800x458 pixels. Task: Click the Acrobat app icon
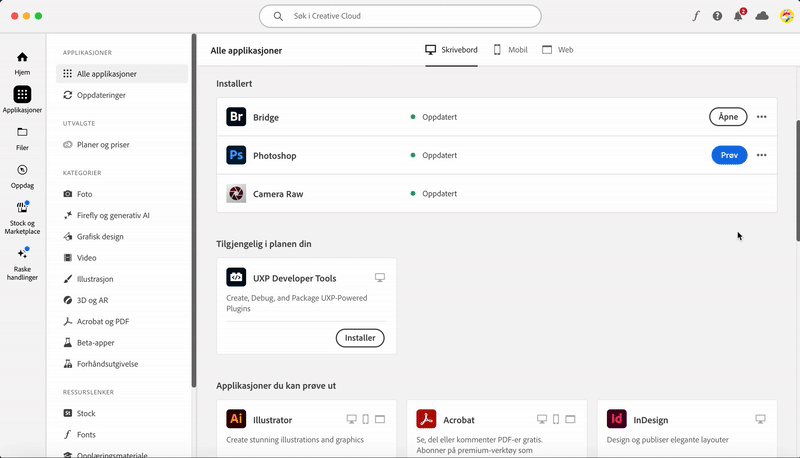tap(426, 419)
